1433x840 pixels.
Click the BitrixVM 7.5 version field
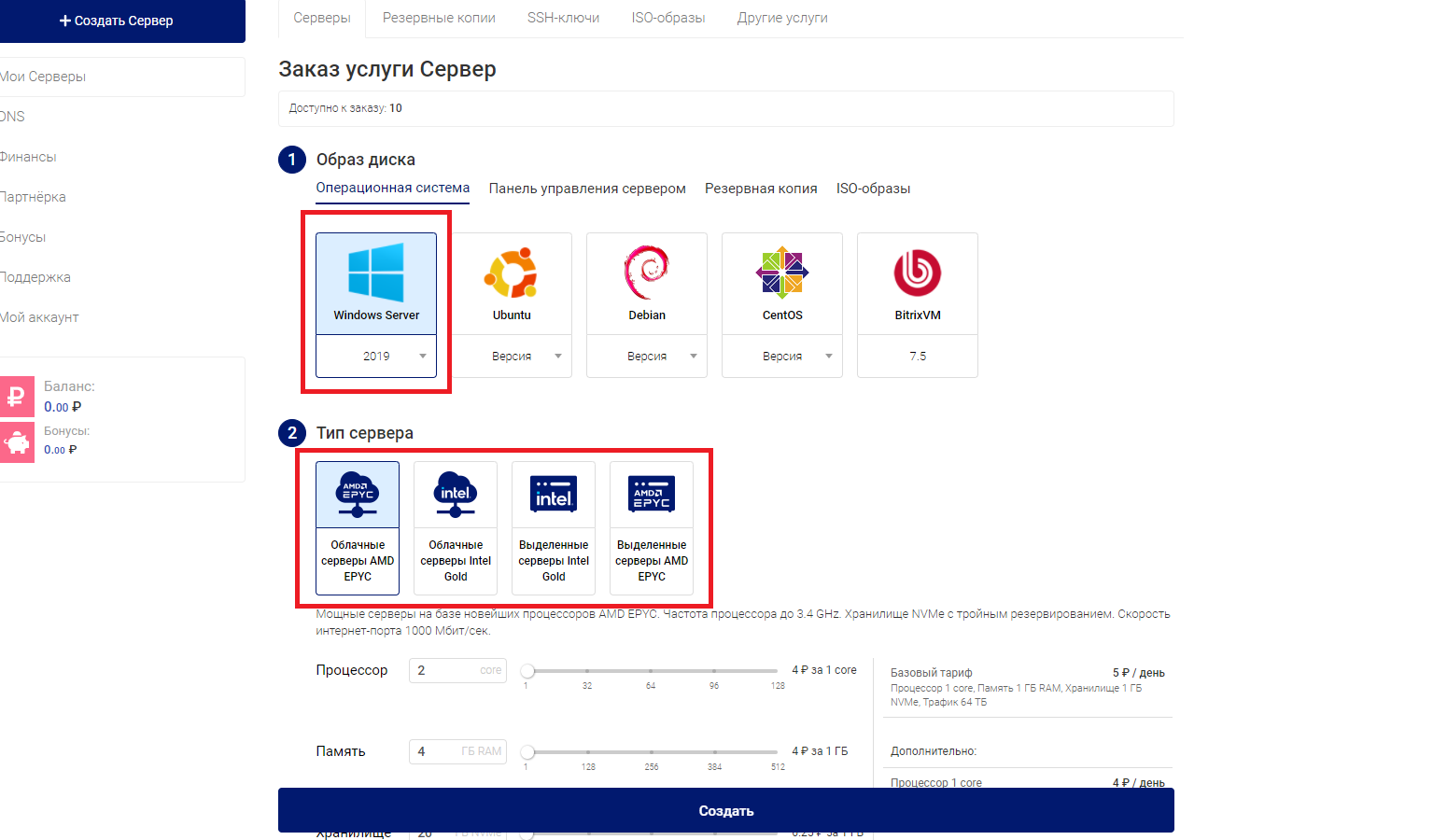(x=918, y=357)
